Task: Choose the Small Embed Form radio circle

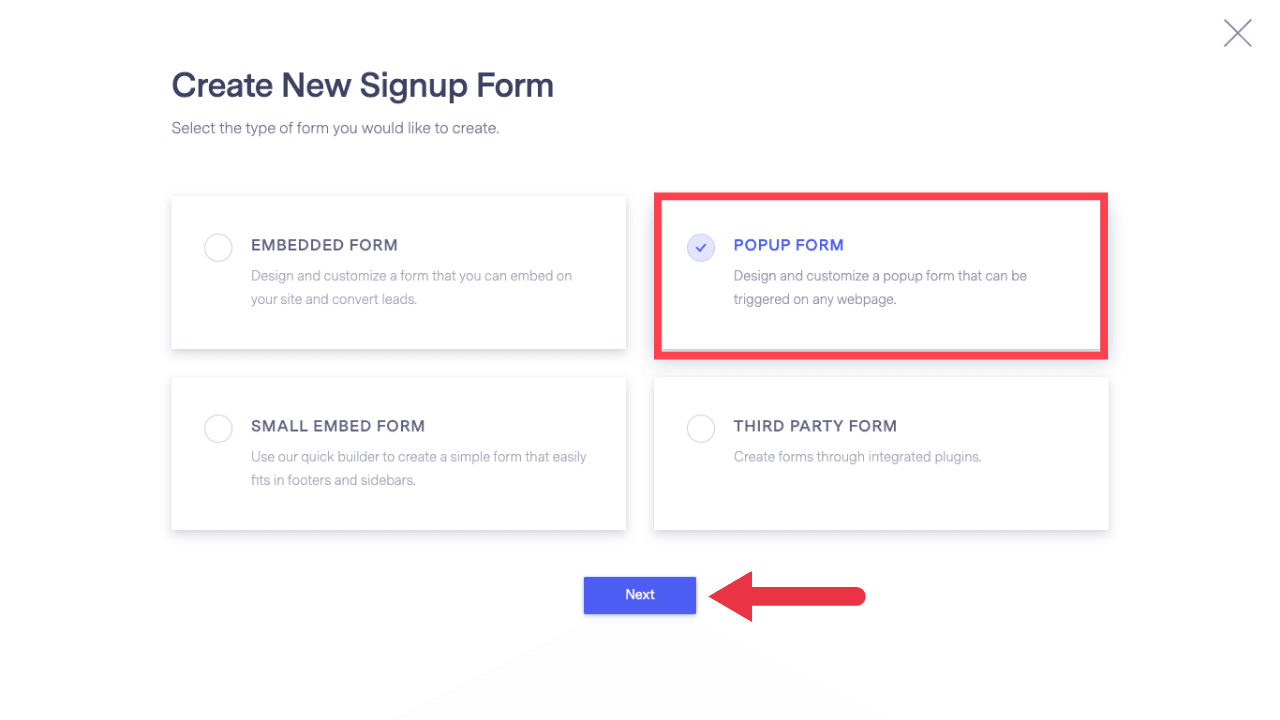Action: [x=218, y=428]
